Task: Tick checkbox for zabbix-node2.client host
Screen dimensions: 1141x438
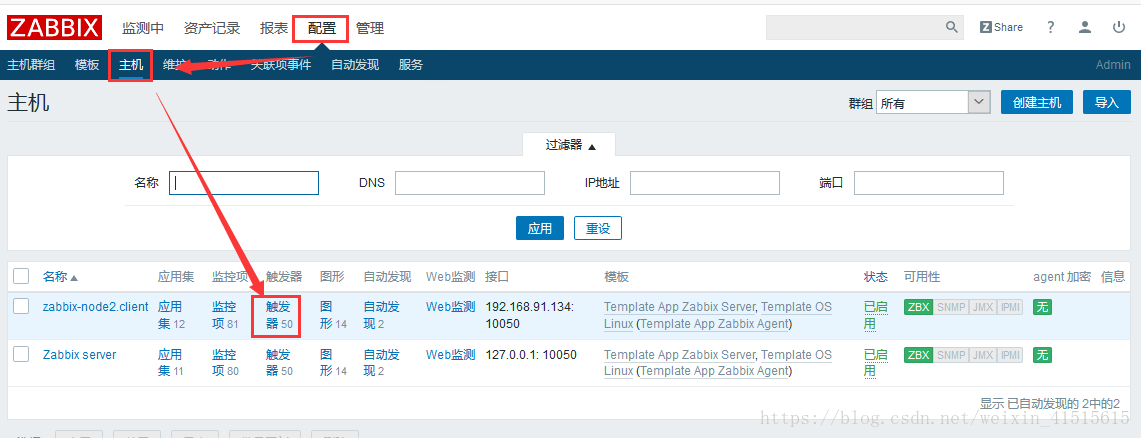Action: 21,306
